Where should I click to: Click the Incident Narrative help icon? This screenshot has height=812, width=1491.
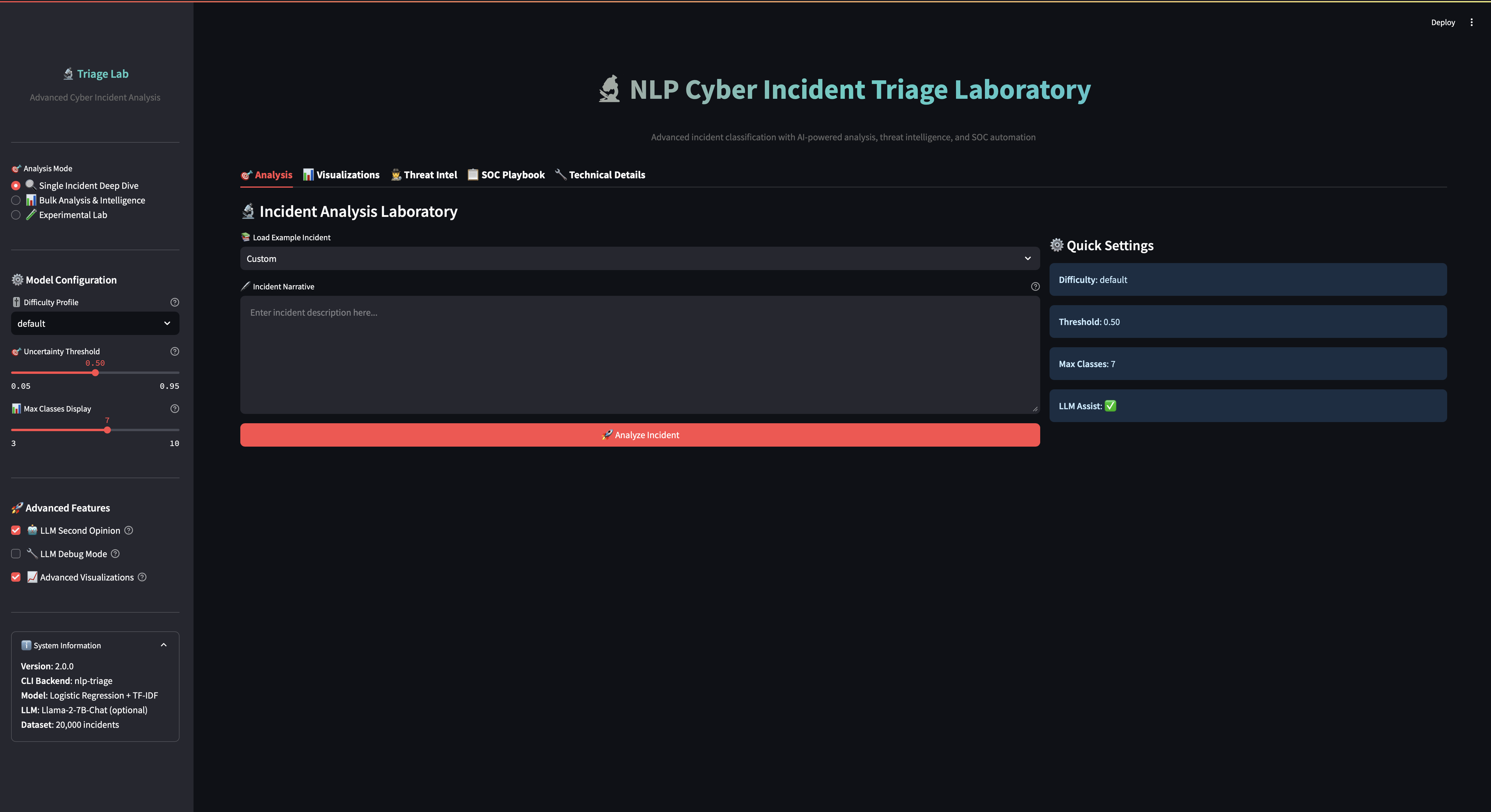(x=1035, y=286)
